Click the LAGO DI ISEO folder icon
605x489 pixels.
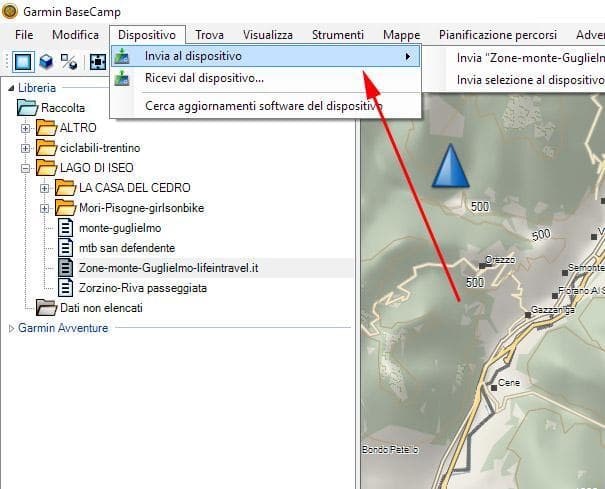coord(46,168)
